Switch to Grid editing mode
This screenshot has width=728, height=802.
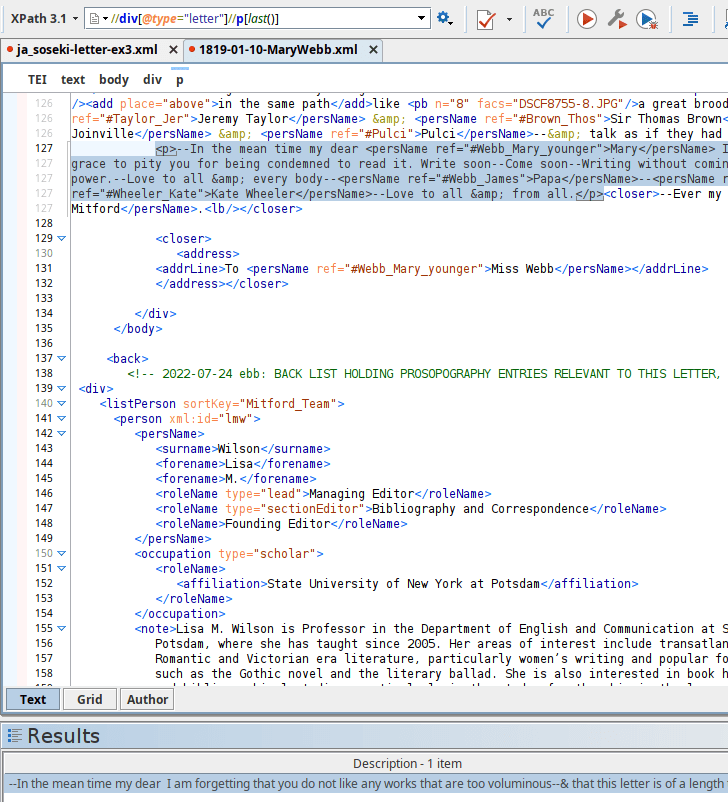pyautogui.click(x=90, y=699)
